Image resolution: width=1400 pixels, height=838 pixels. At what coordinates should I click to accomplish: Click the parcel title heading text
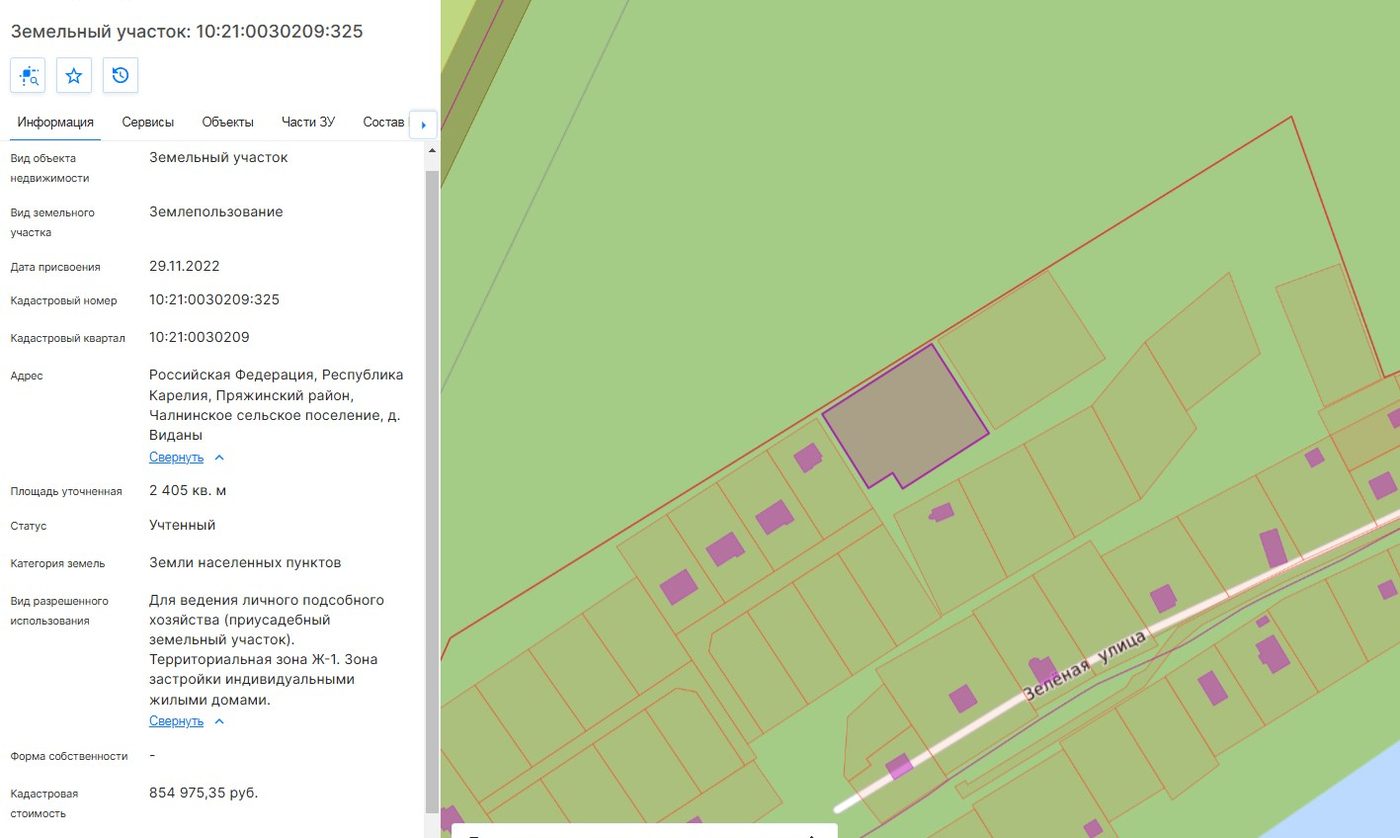pos(187,31)
